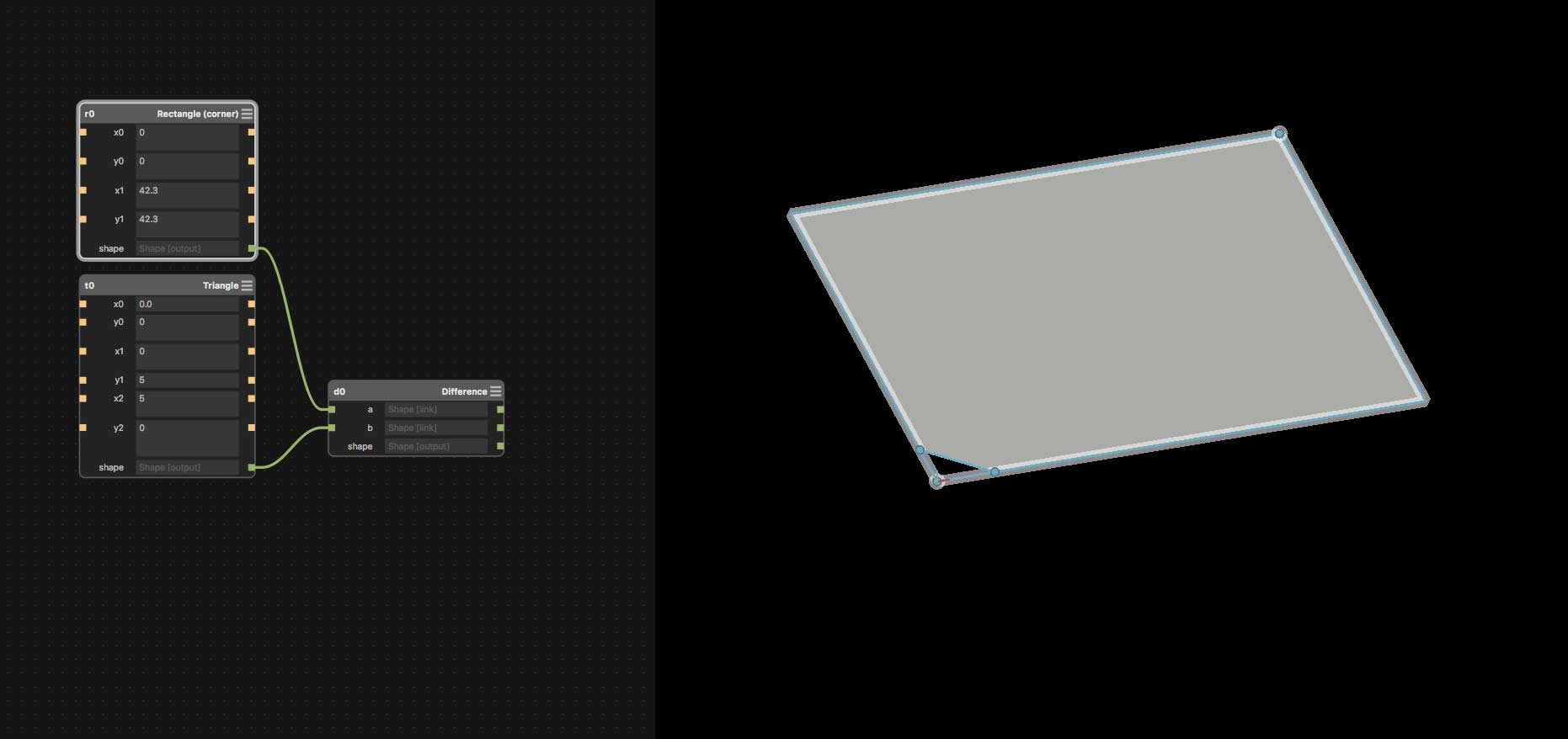Click the d0 a Shape link field

pyautogui.click(x=436, y=410)
